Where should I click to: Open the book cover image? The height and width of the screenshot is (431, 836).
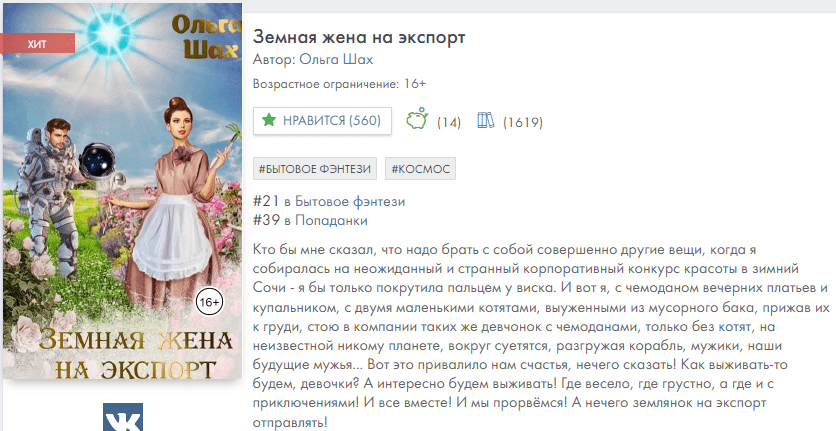122,191
